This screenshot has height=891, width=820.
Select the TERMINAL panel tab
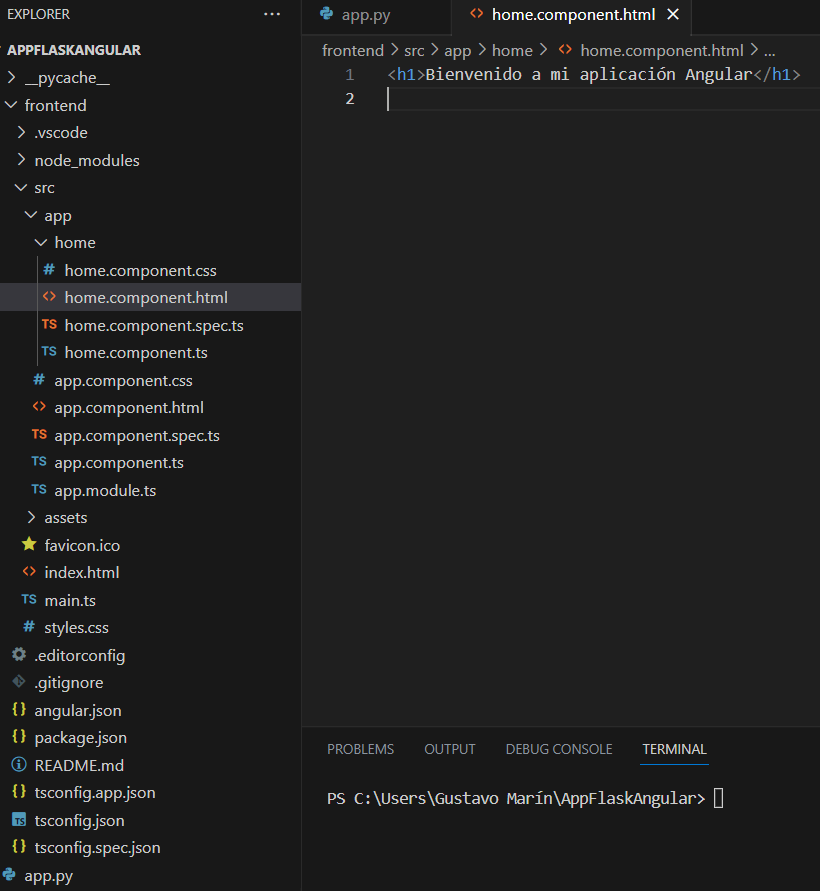point(675,750)
